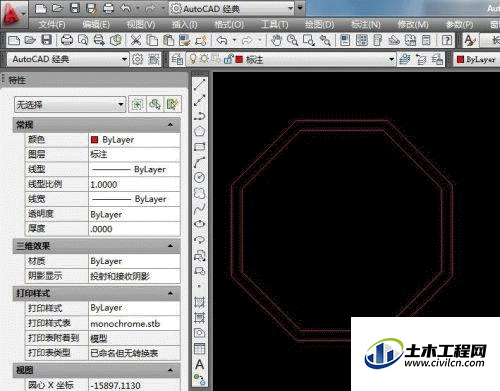
Task: Click the Plot Preview icon
Action: (83, 40)
